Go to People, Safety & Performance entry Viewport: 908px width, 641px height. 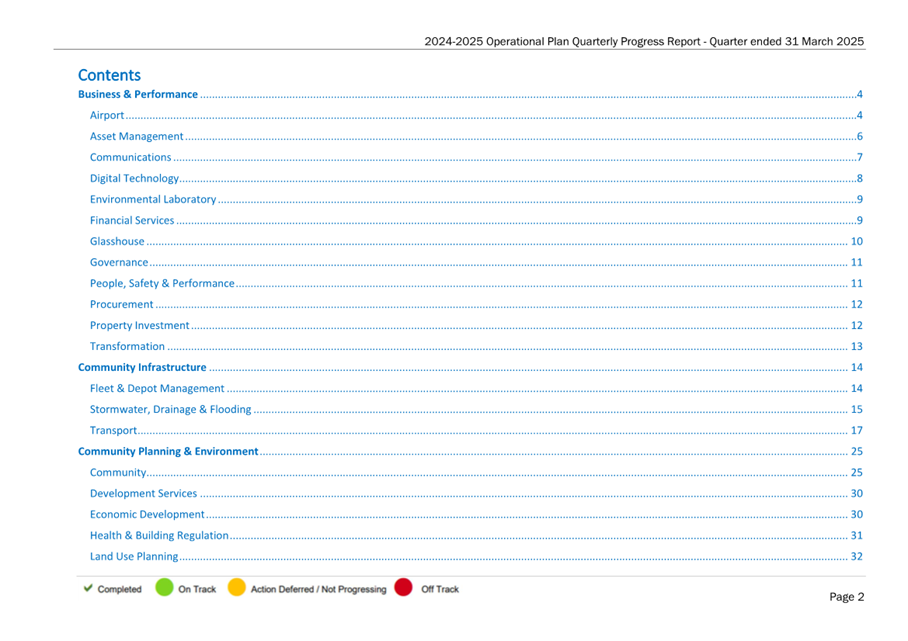tap(476, 283)
